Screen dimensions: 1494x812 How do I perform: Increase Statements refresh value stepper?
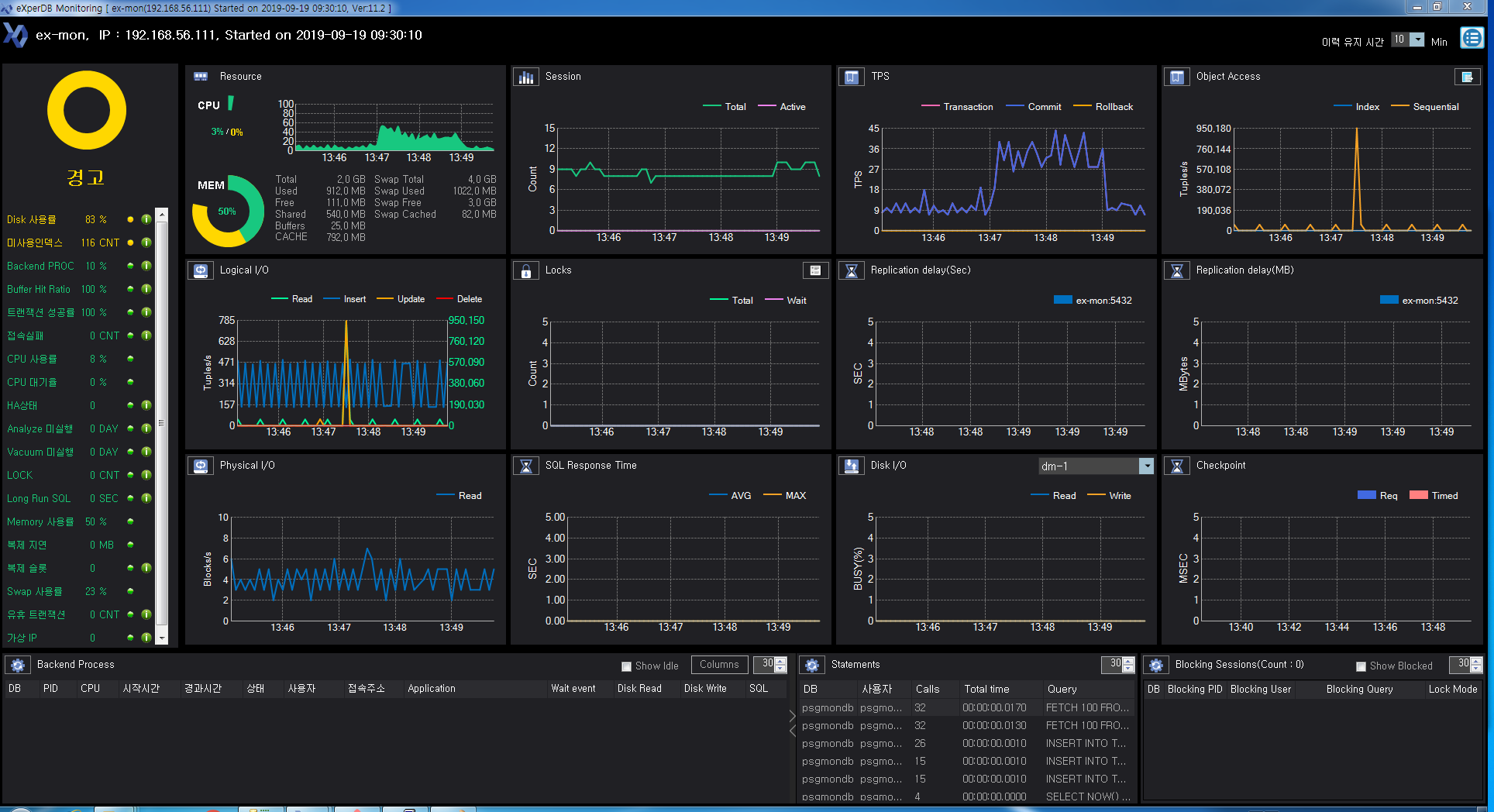1129,661
